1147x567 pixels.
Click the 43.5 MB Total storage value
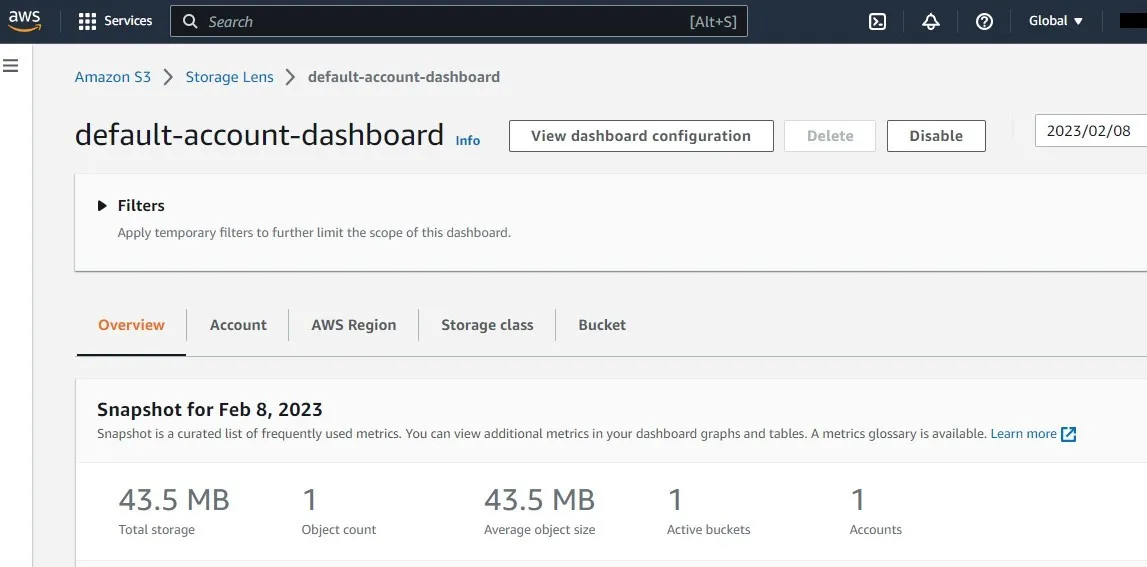(174, 500)
